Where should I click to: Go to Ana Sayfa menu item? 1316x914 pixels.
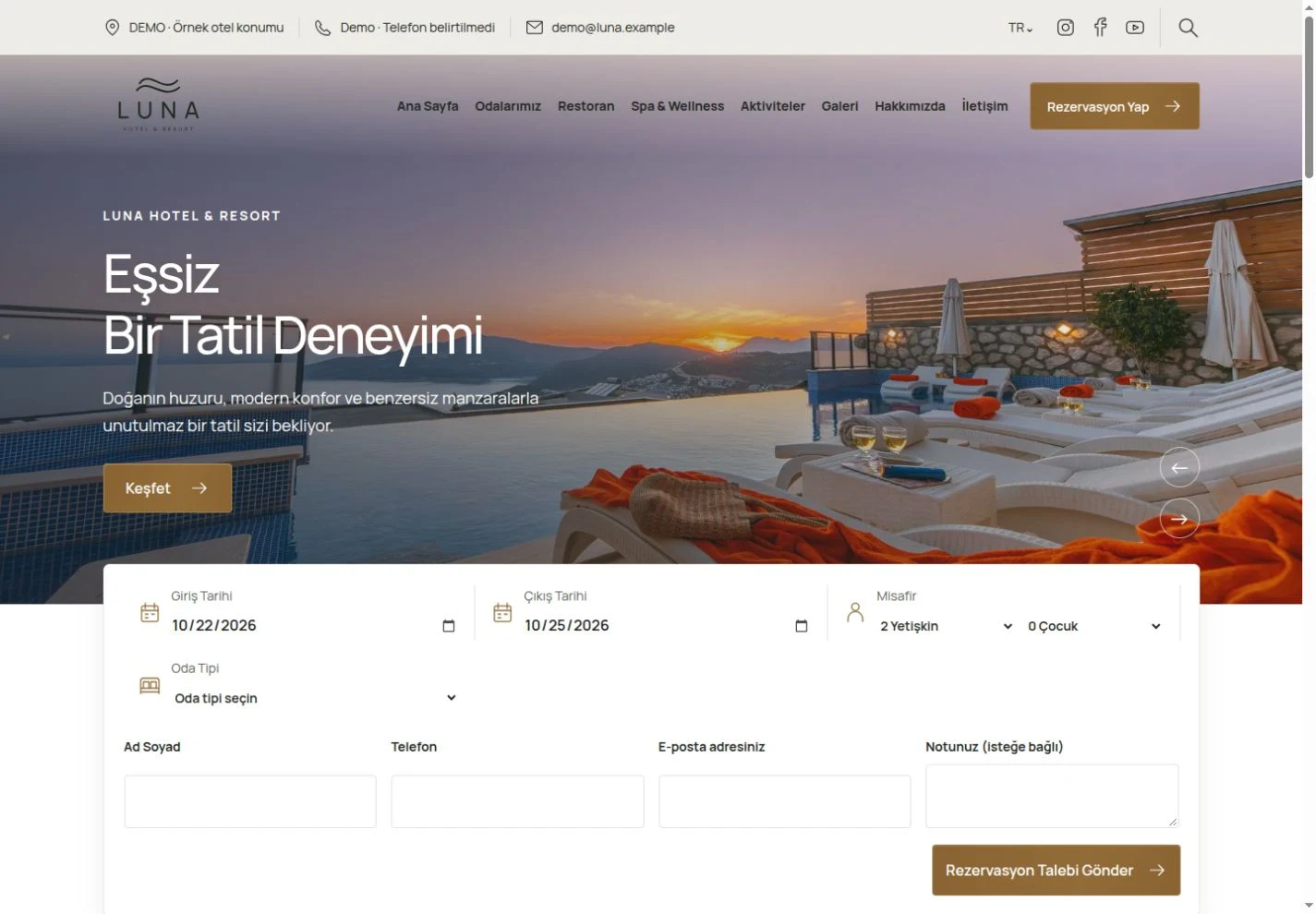[428, 106]
